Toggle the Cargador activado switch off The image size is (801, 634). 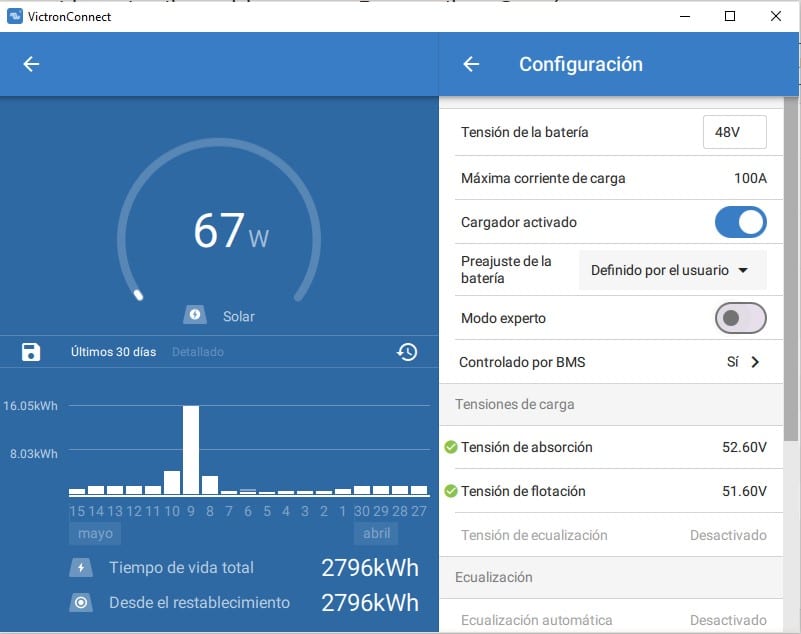point(740,222)
